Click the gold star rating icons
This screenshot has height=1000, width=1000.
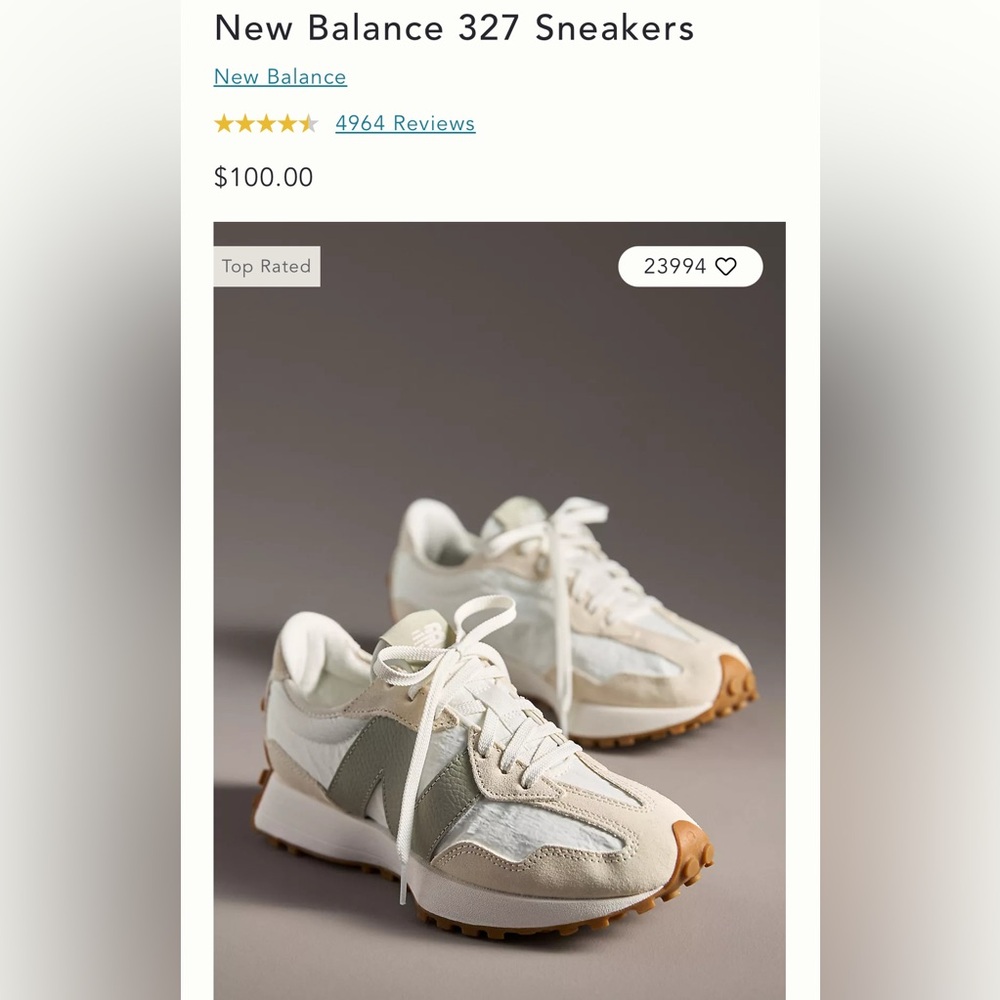point(267,123)
